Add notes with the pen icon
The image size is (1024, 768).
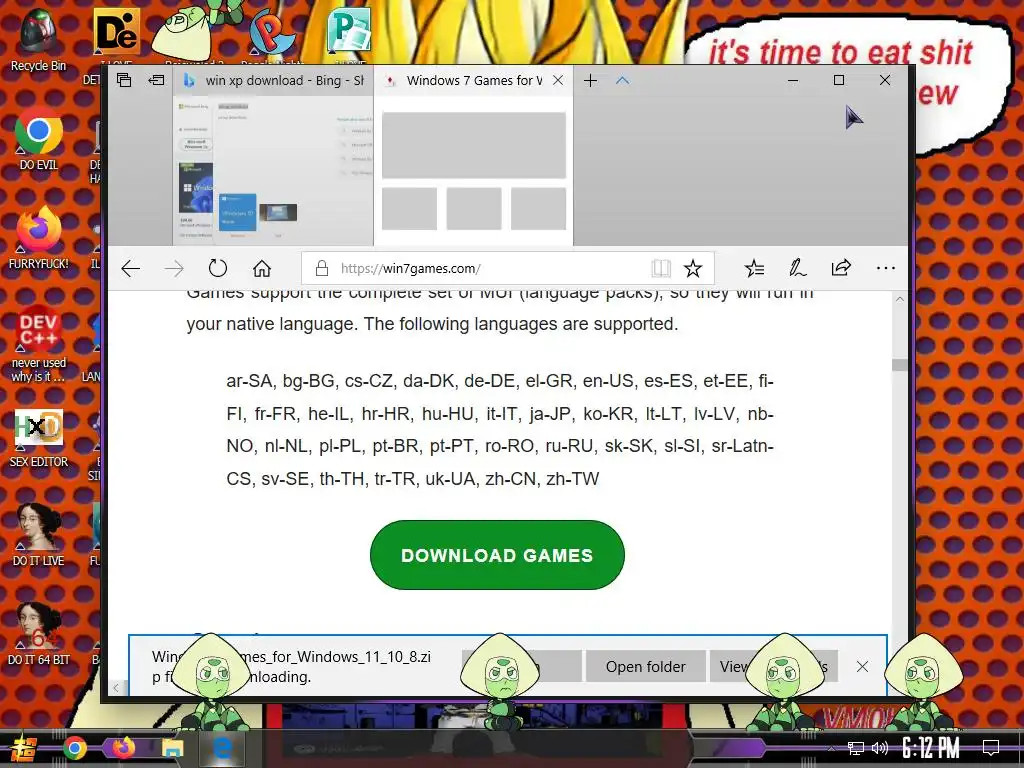tap(797, 268)
